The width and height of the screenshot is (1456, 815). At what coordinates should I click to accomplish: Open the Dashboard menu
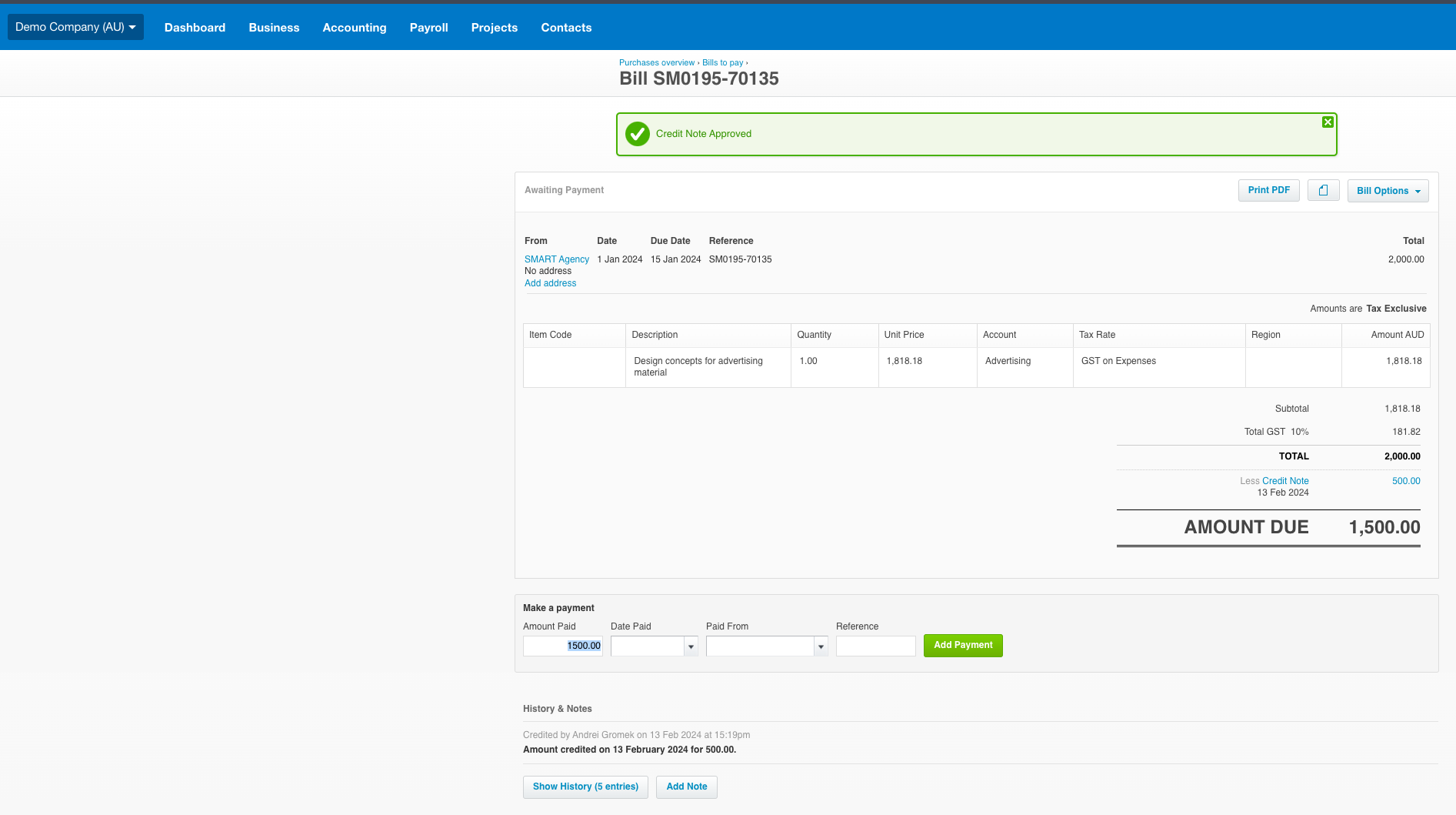pos(195,28)
